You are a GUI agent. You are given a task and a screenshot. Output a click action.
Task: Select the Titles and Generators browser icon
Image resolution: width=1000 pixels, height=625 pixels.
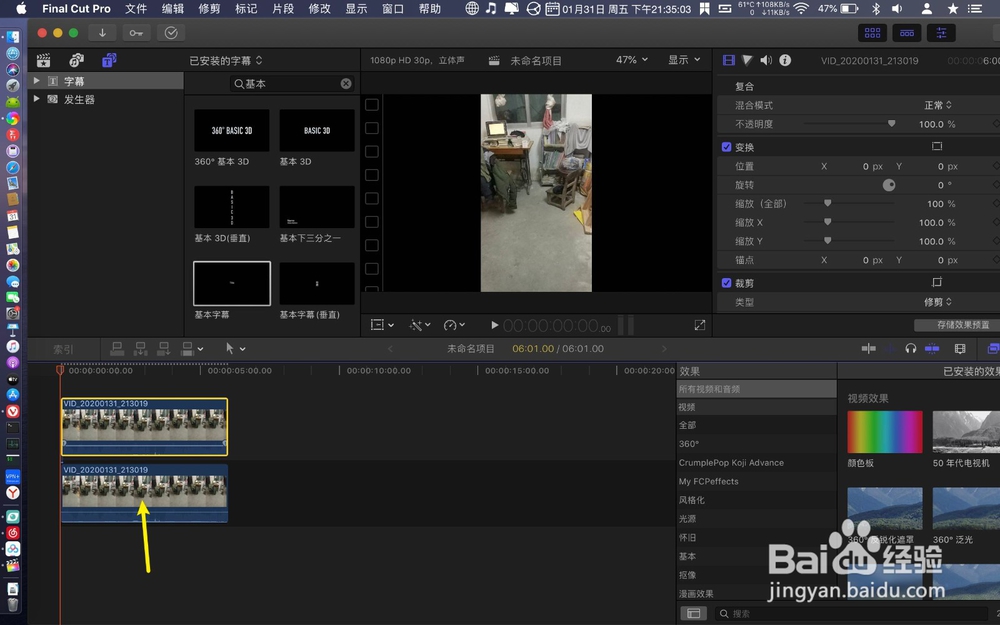click(108, 60)
